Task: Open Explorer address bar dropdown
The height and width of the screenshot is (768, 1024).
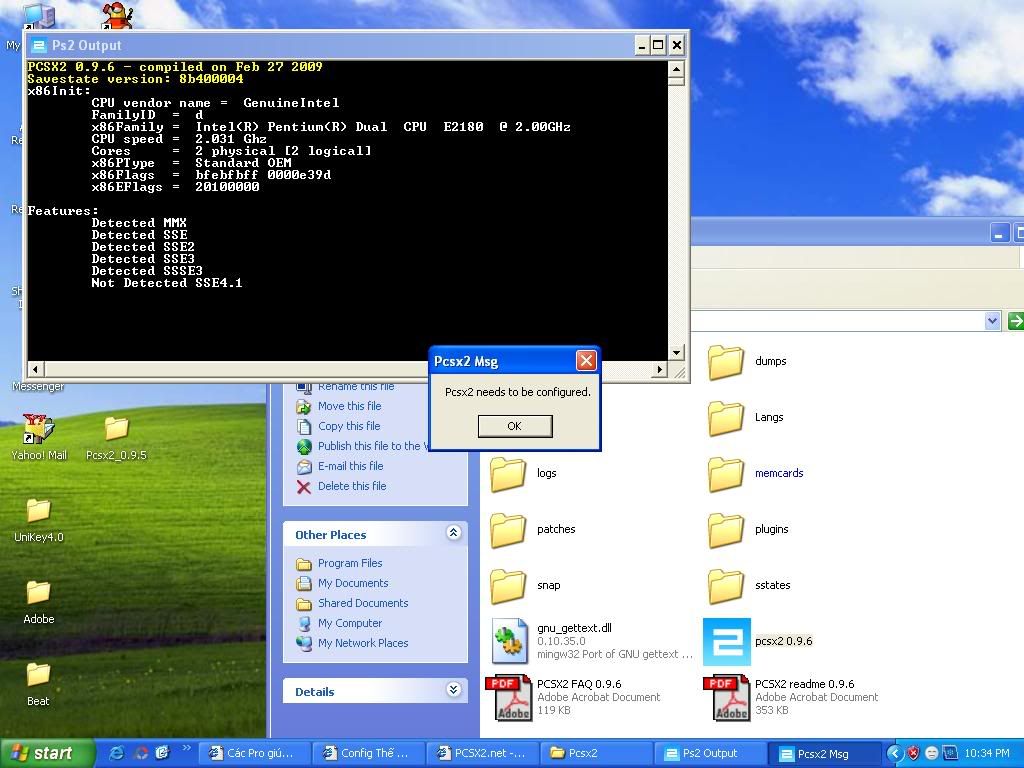Action: 993,321
